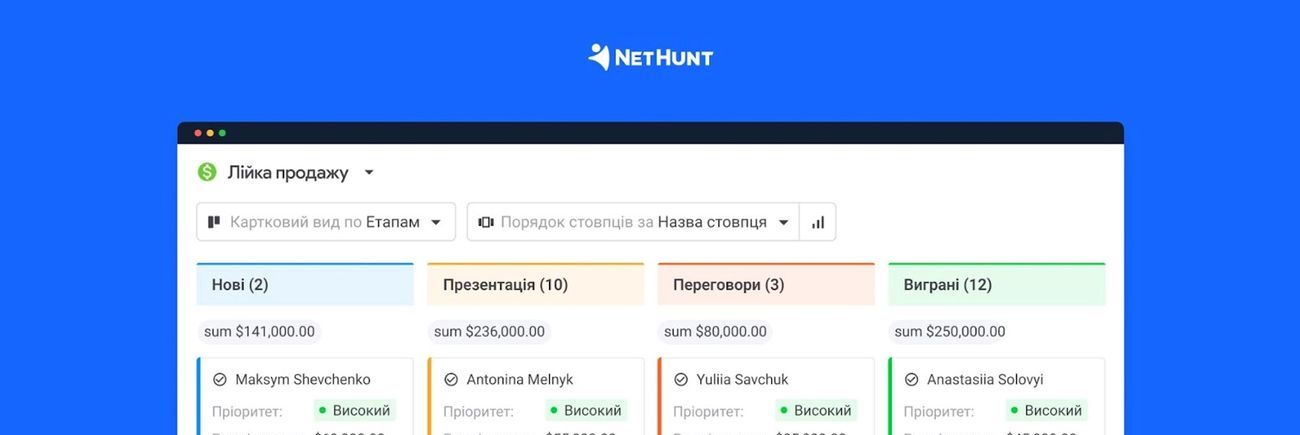Image resolution: width=1300 pixels, height=435 pixels.
Task: Open the bar chart statistics icon
Action: point(818,222)
